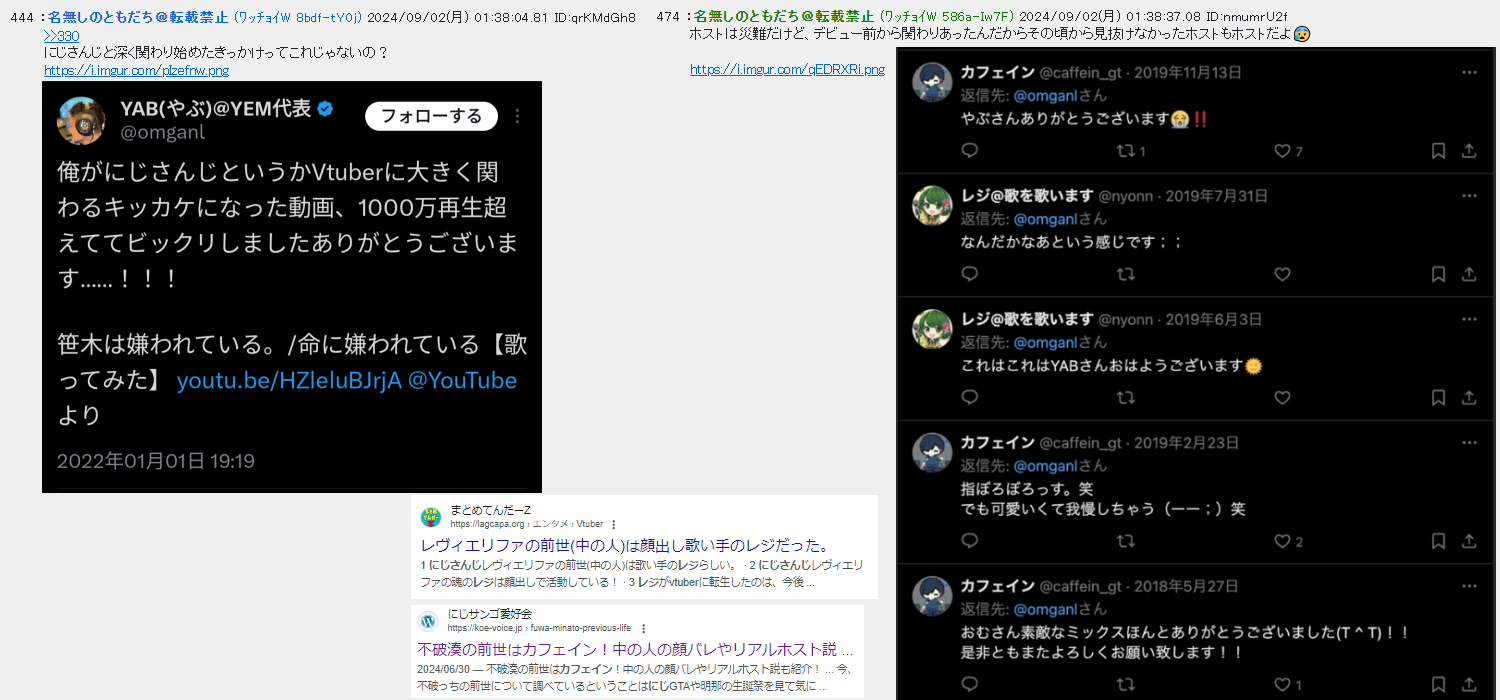Bookmark カフェイン's tweet dated 2019年11月13日

pyautogui.click(x=1438, y=151)
